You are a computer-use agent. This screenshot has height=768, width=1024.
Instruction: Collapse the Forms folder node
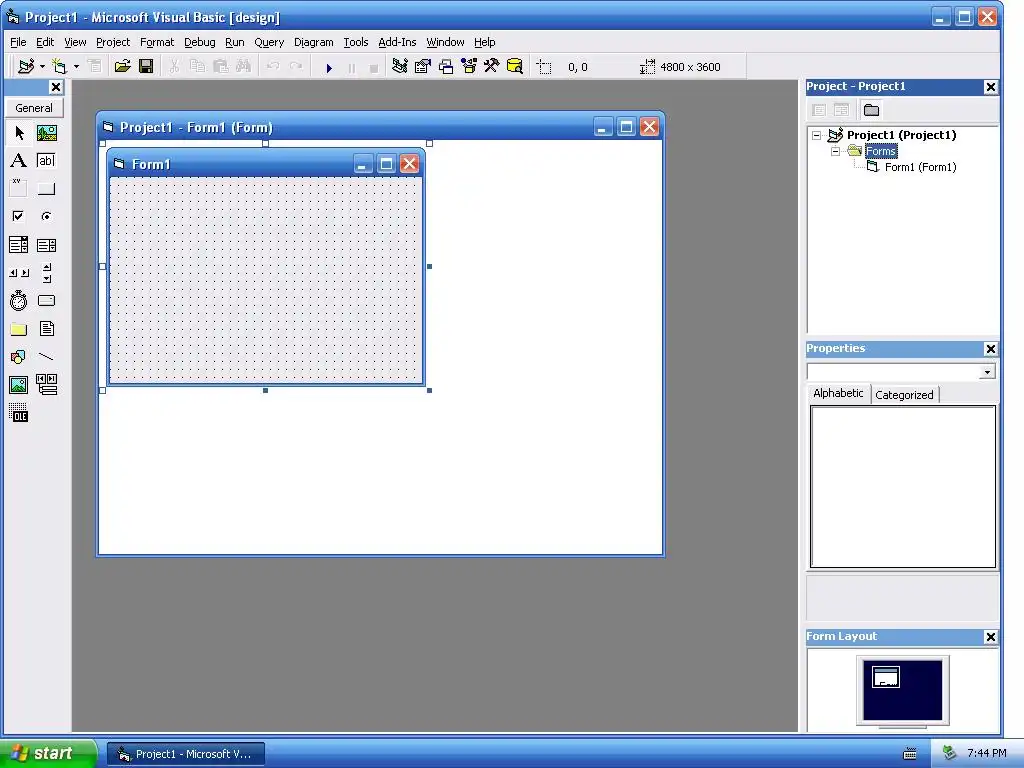pos(835,152)
